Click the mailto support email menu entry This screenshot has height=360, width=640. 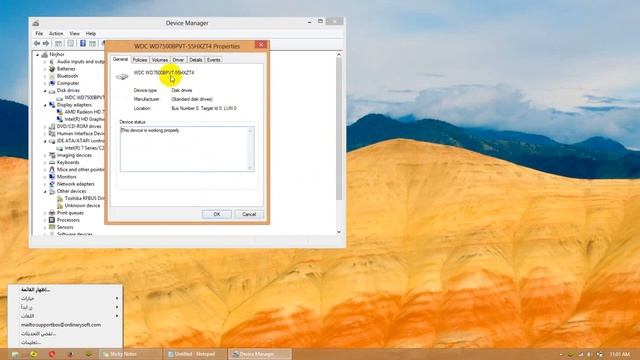61,325
